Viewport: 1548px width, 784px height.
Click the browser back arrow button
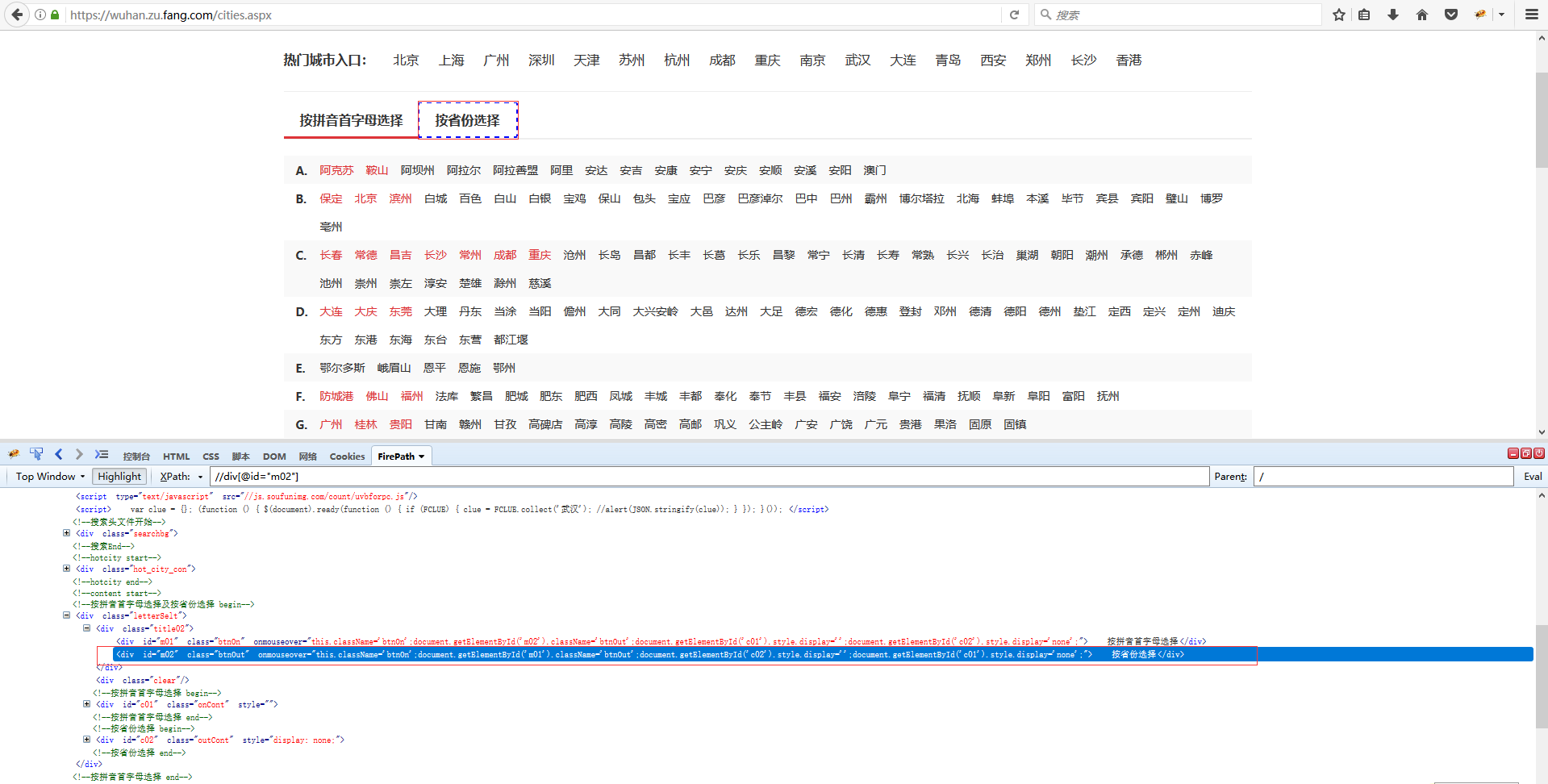pos(17,15)
